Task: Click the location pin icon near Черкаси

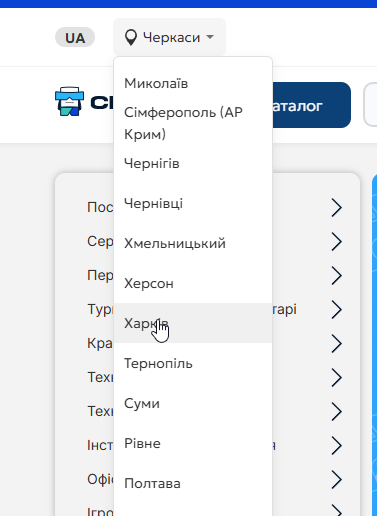Action: tap(130, 37)
